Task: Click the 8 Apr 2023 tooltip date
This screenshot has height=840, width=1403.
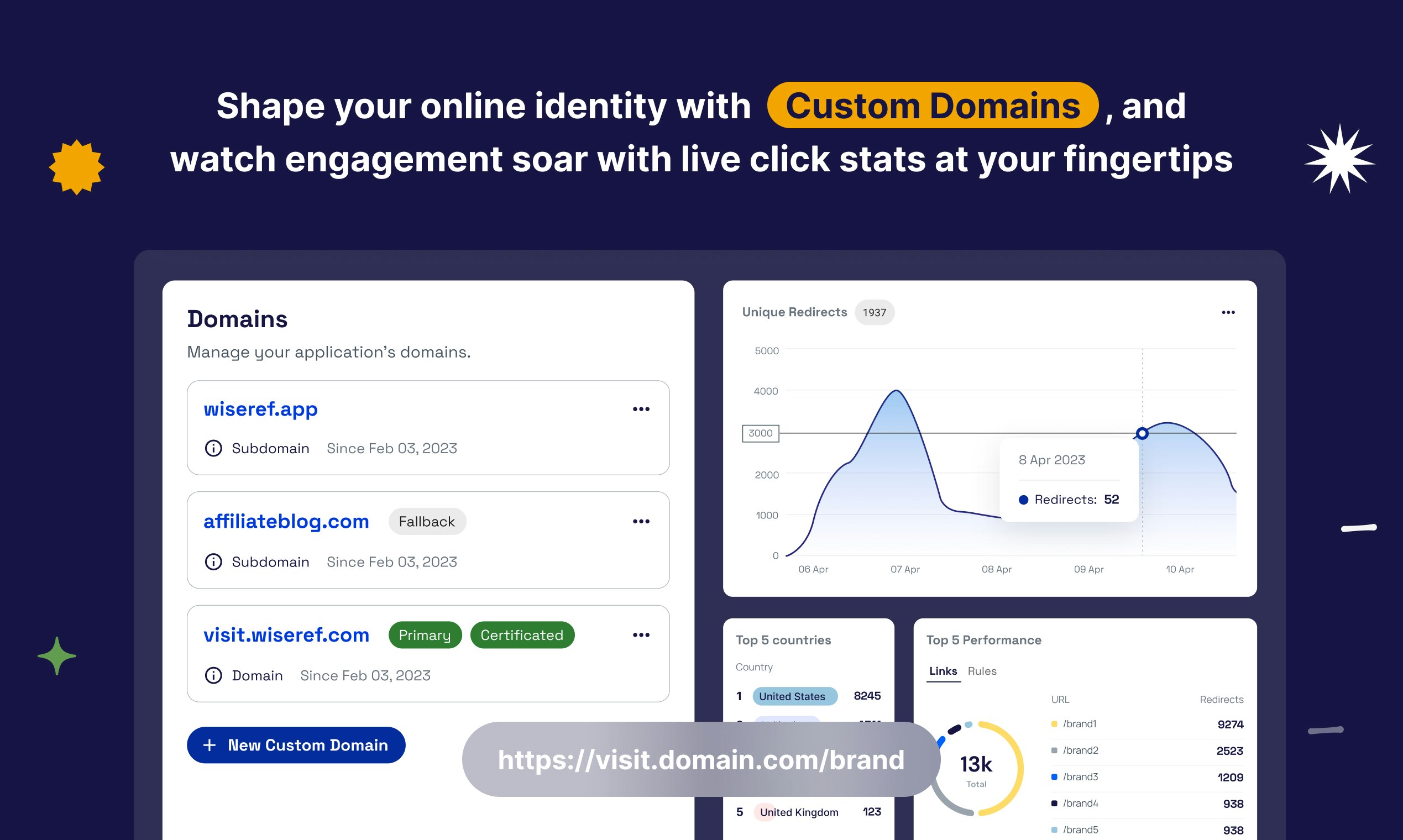Action: click(x=1051, y=460)
